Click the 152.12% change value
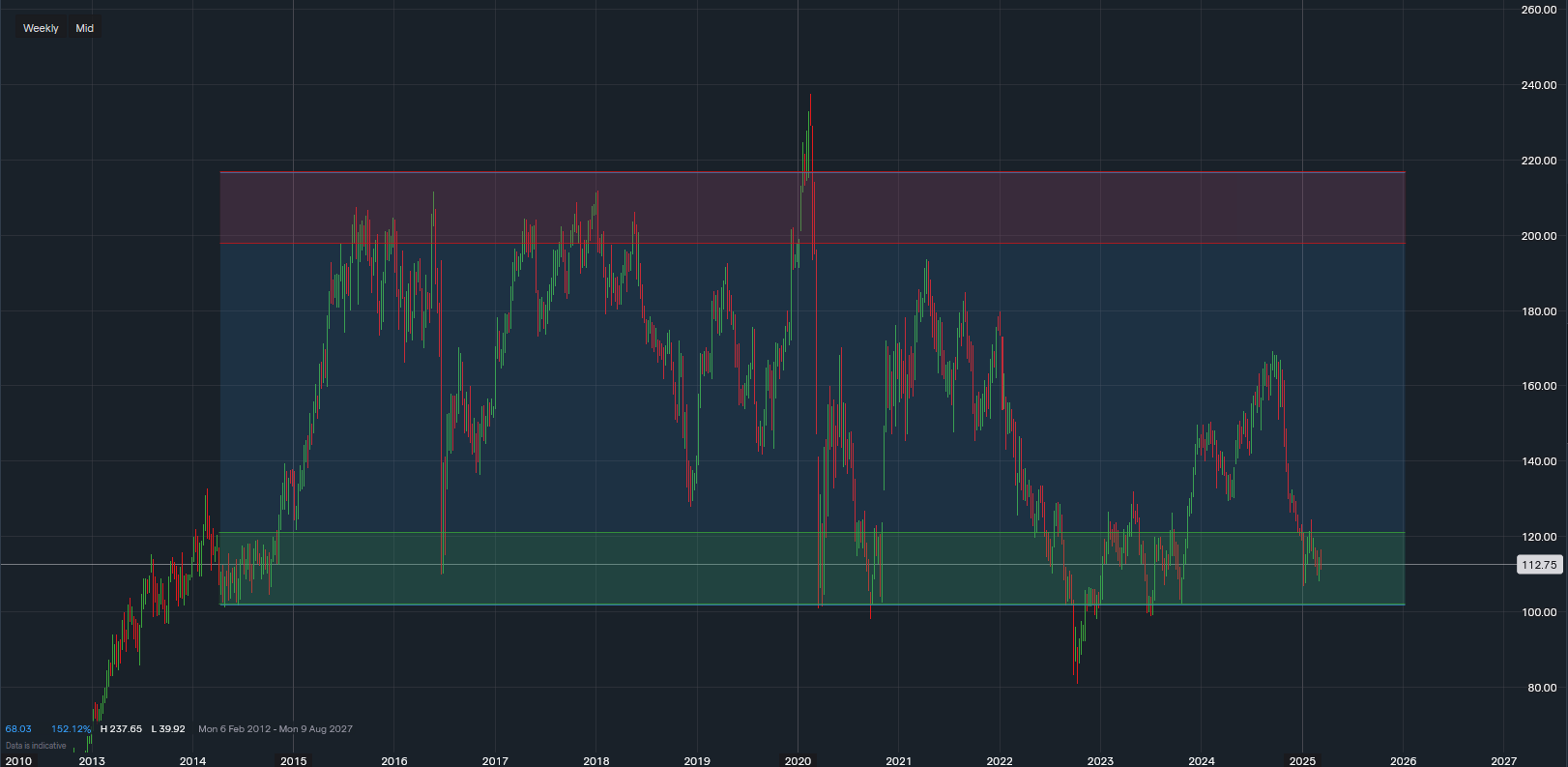The image size is (1568, 767). click(71, 729)
